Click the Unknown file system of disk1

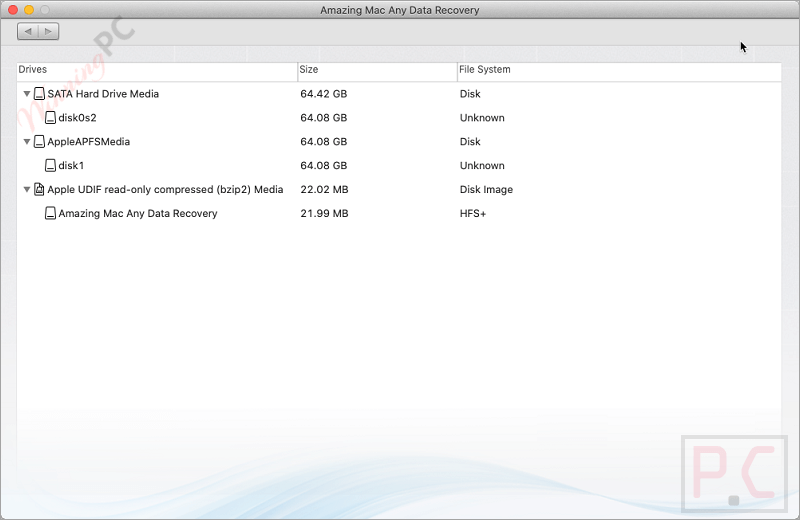482,166
